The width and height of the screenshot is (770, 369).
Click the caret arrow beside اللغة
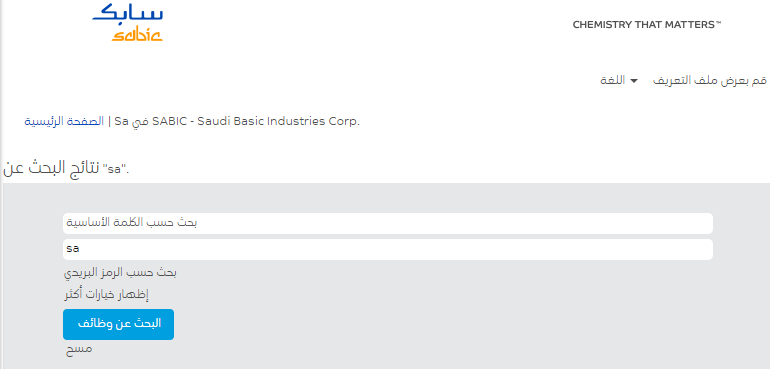633,81
